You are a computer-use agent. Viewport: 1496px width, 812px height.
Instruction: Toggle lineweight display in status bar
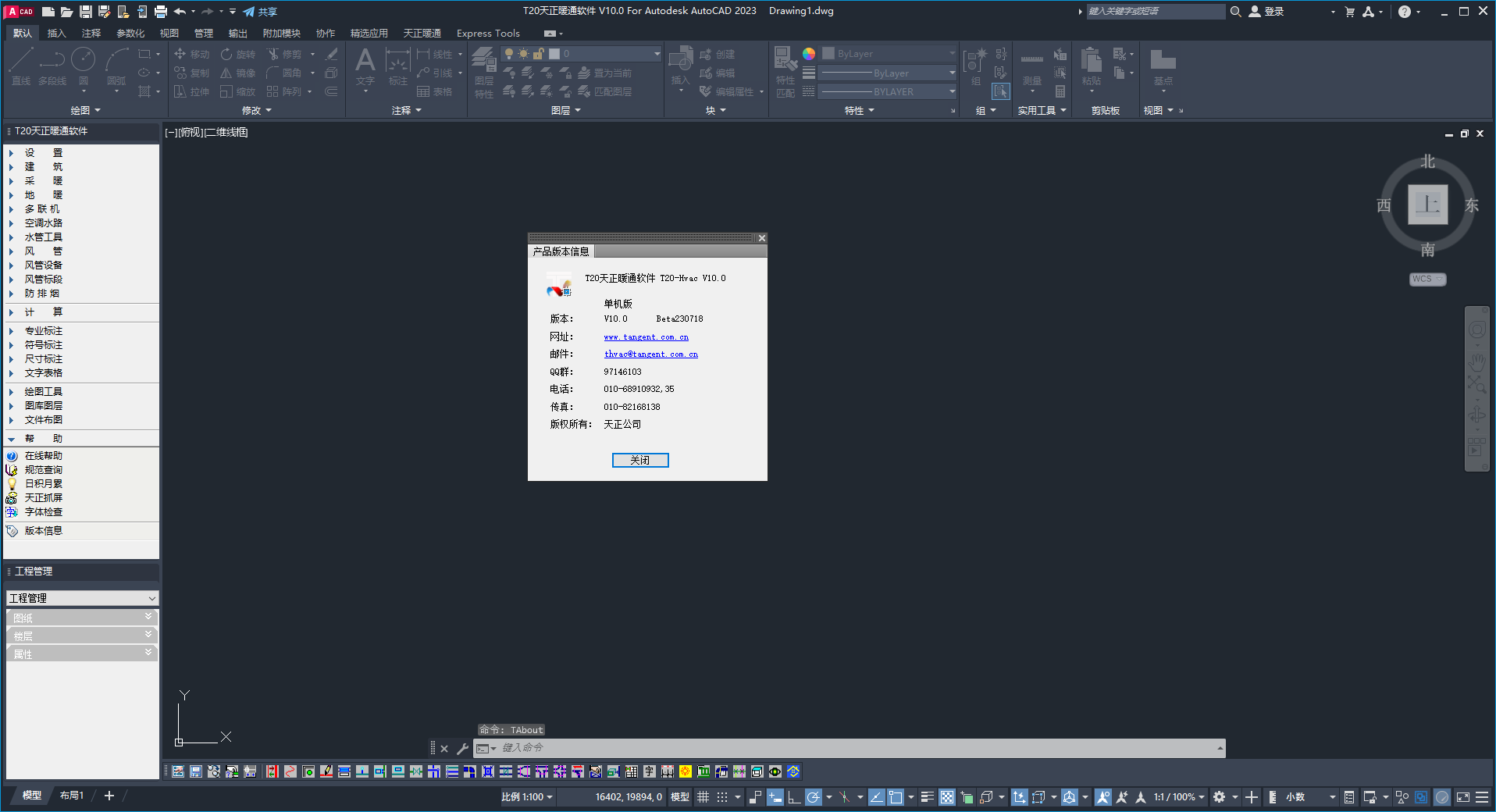pos(928,797)
